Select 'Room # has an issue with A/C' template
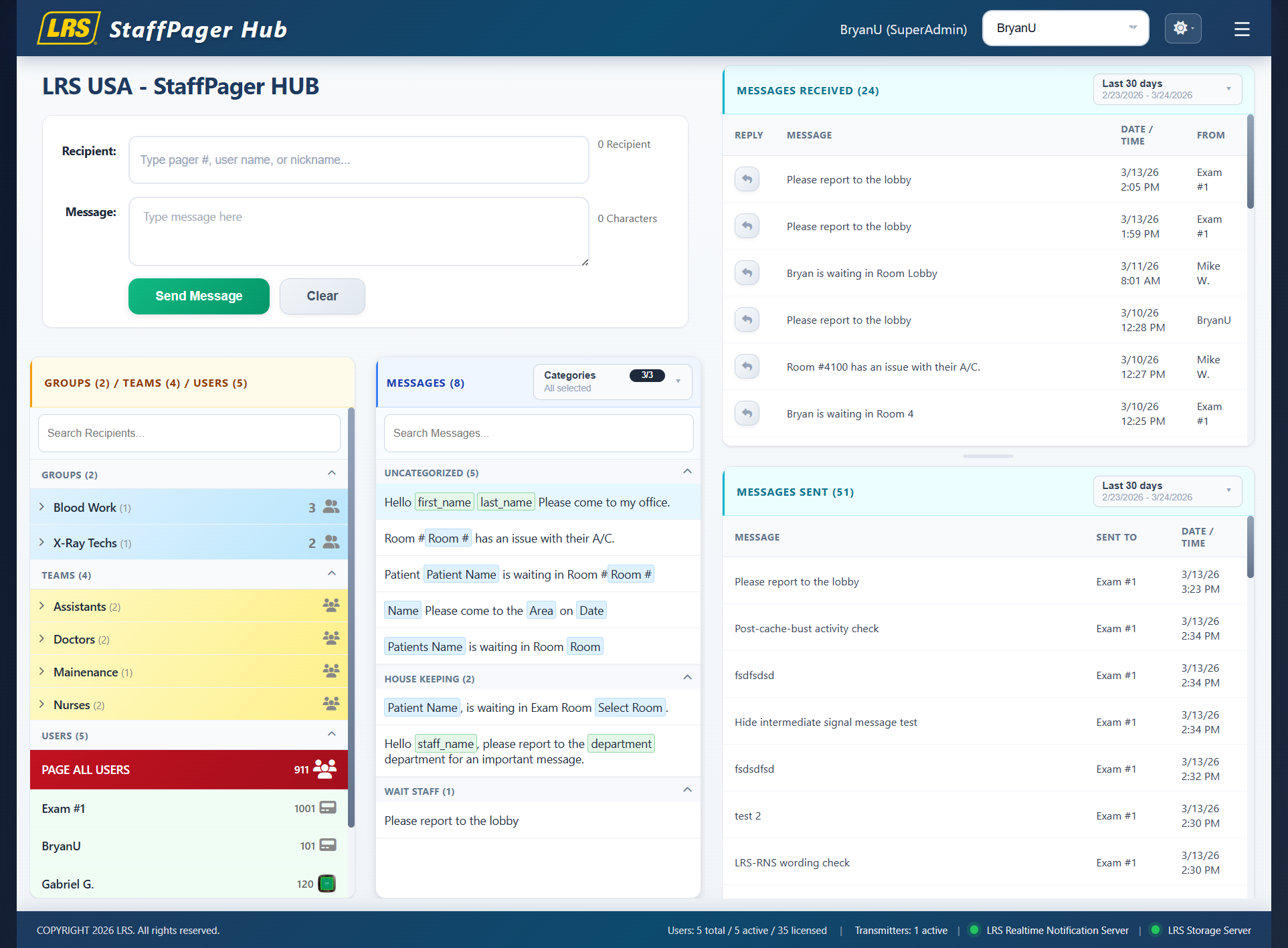This screenshot has width=1288, height=948. 538,538
